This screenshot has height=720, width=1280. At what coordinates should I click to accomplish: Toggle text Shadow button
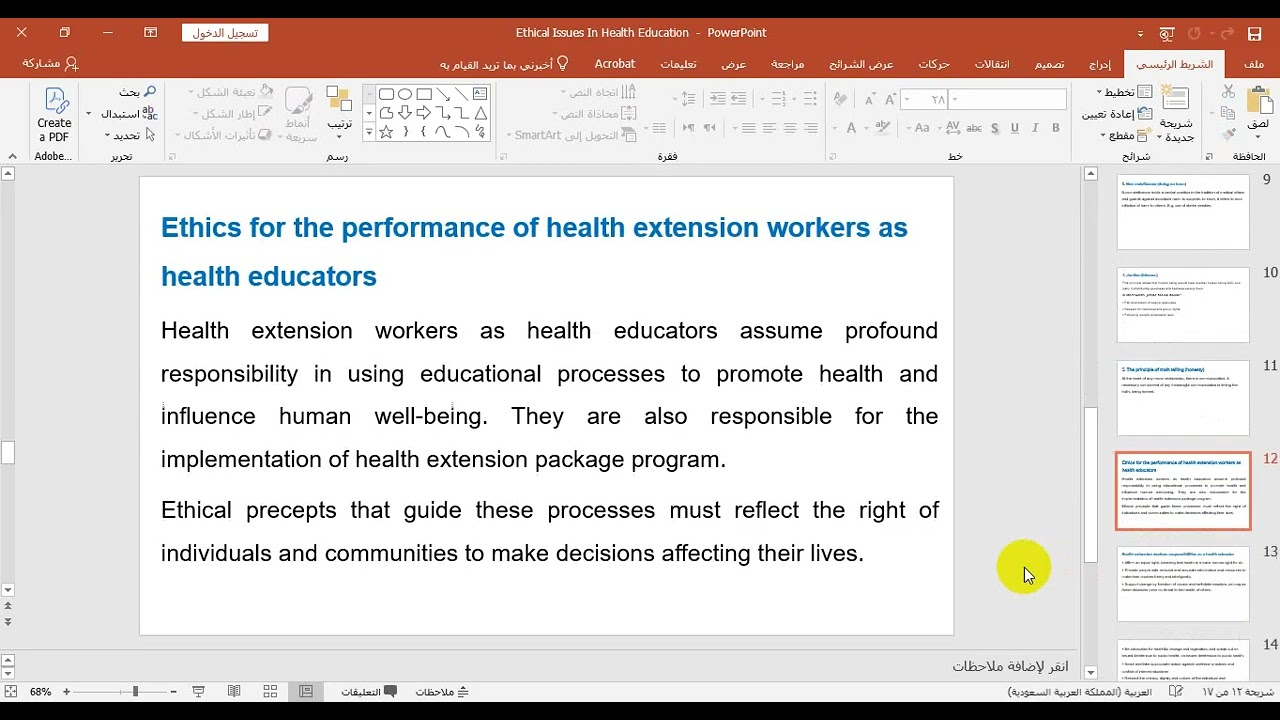coord(995,128)
